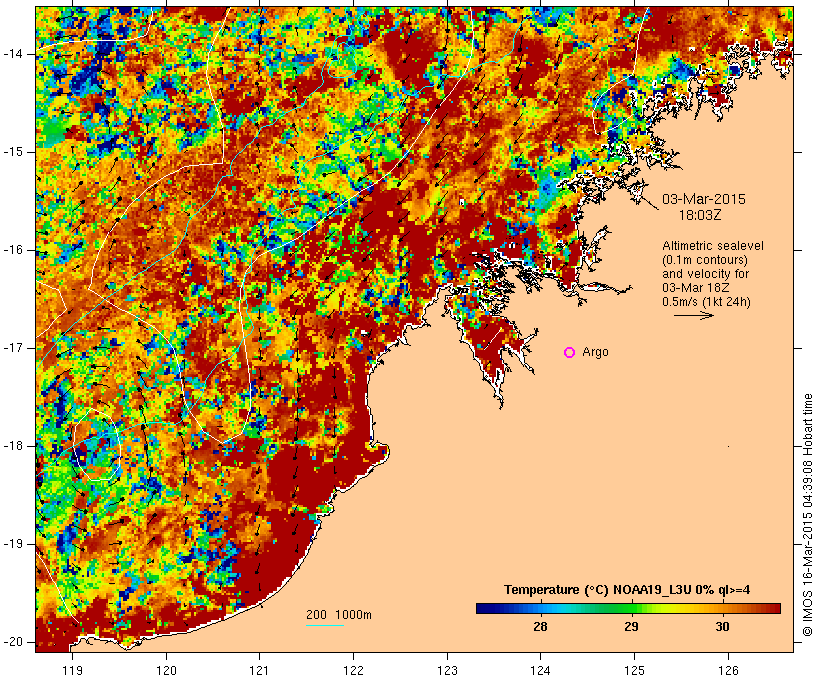Click the -19 latitude axis label
Viewport: 820px width, 680px height.
point(12,544)
